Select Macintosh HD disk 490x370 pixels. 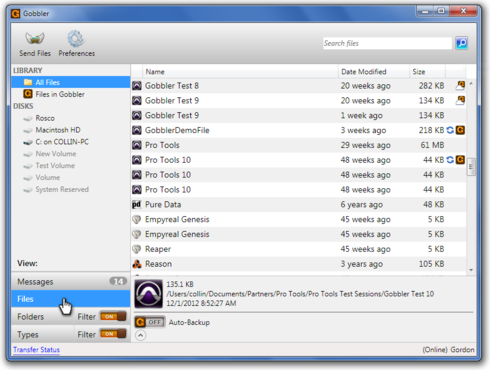pyautogui.click(x=58, y=130)
